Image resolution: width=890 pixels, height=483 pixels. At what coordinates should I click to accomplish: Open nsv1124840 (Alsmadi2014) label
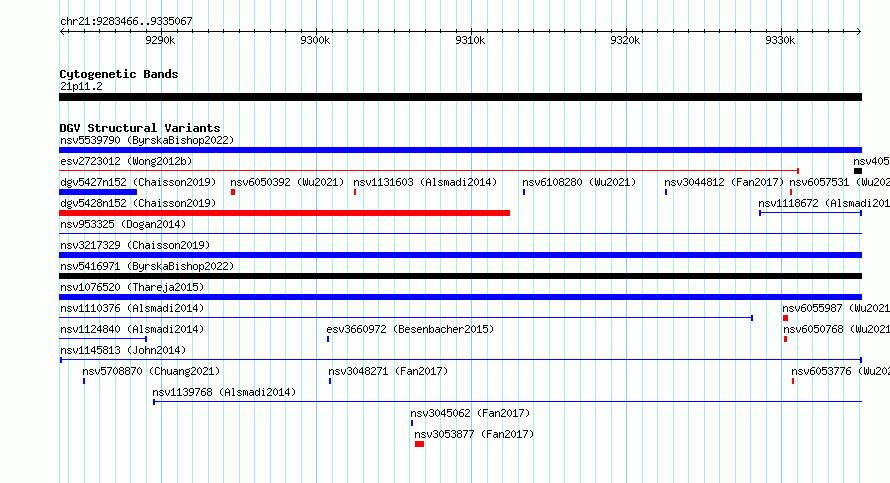[x=132, y=329]
